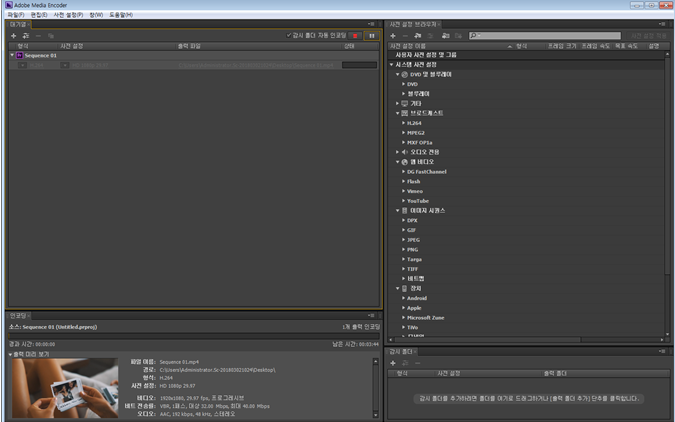Open preset browser panel options menu icon
Viewport: 675px width, 422px height.
point(662,24)
